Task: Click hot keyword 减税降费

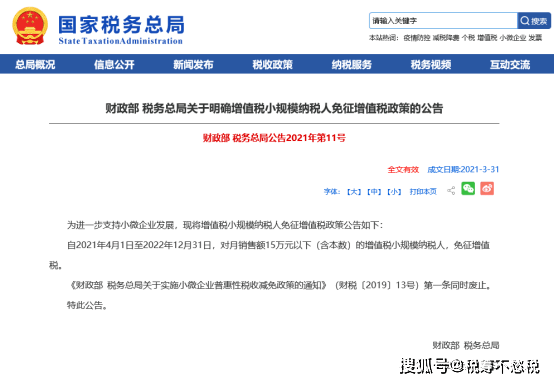Action: 446,38
